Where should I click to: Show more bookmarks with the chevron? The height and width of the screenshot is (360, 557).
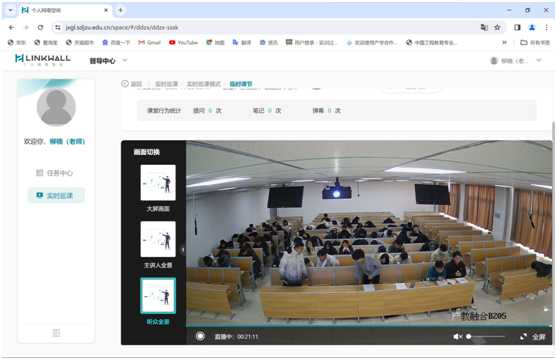(504, 42)
